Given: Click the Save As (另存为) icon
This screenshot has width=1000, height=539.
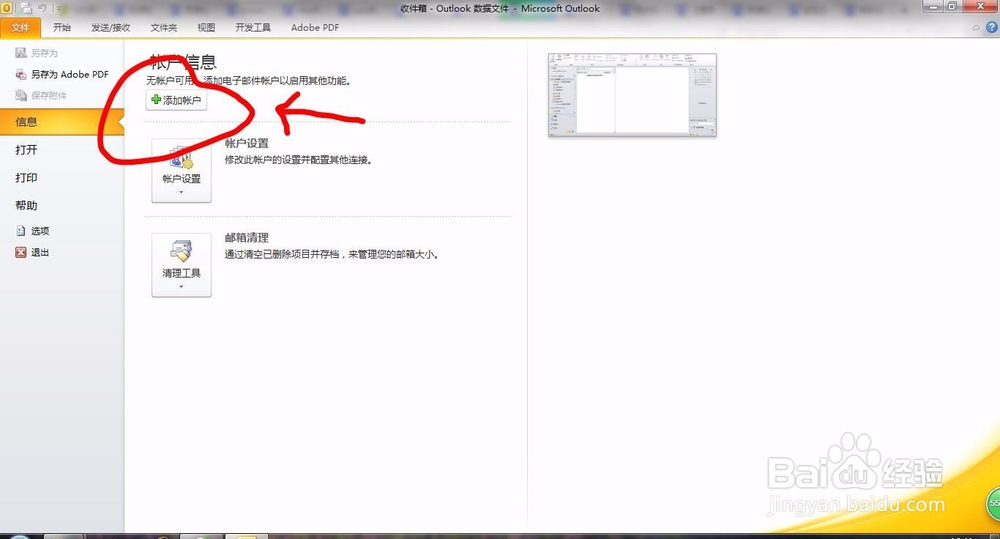Looking at the screenshot, I should (x=21, y=53).
